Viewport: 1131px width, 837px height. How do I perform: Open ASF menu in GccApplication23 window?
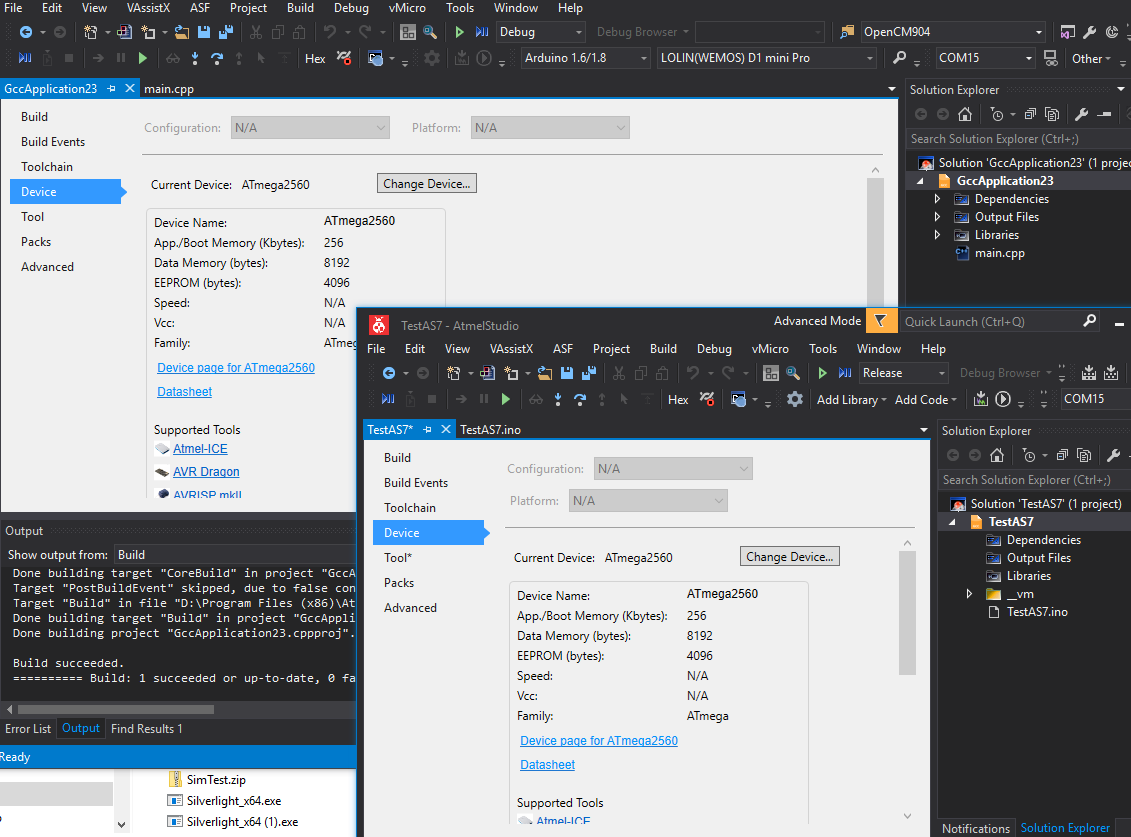tap(200, 8)
